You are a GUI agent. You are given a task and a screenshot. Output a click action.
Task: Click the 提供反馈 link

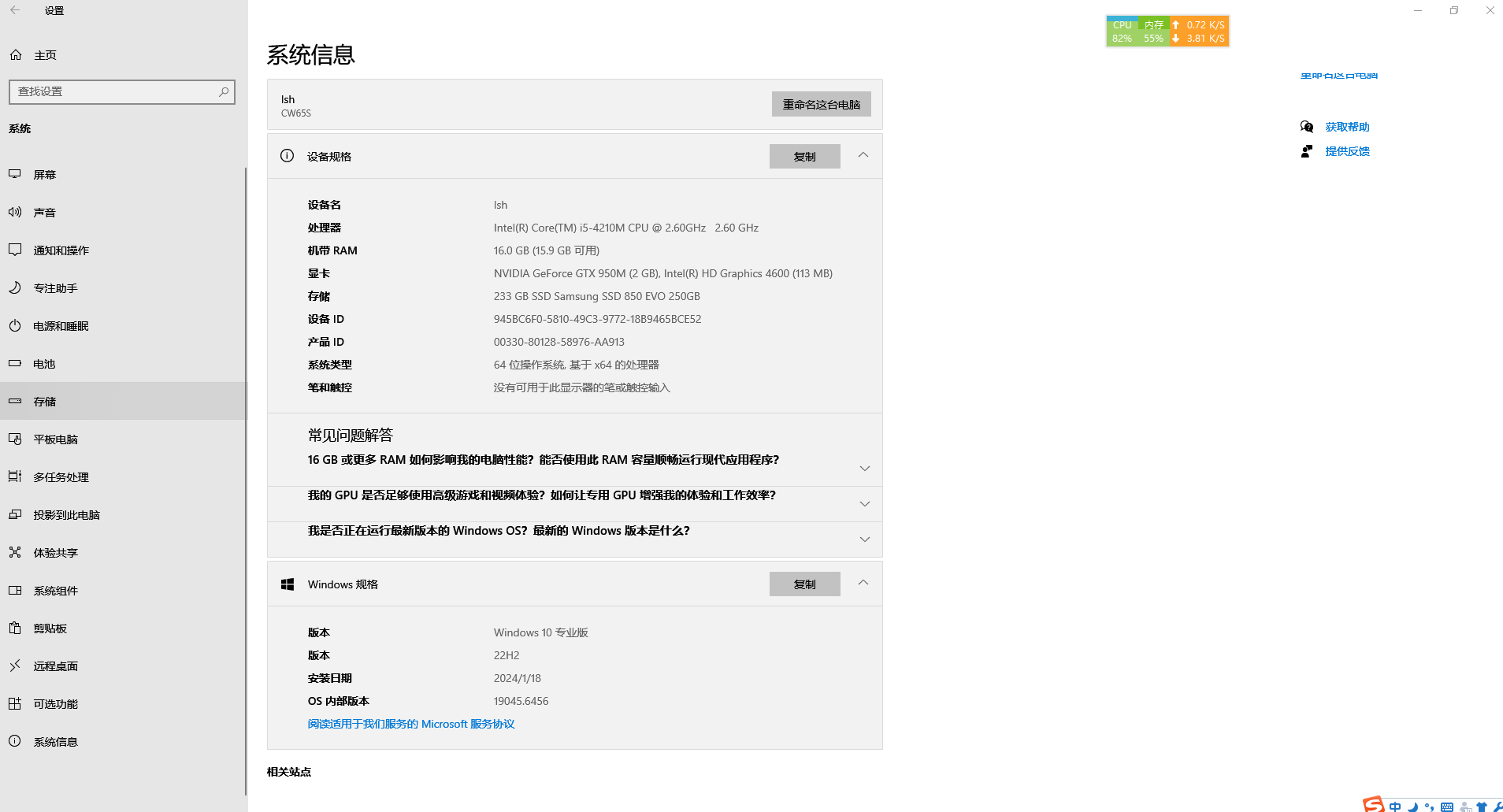coord(1347,151)
